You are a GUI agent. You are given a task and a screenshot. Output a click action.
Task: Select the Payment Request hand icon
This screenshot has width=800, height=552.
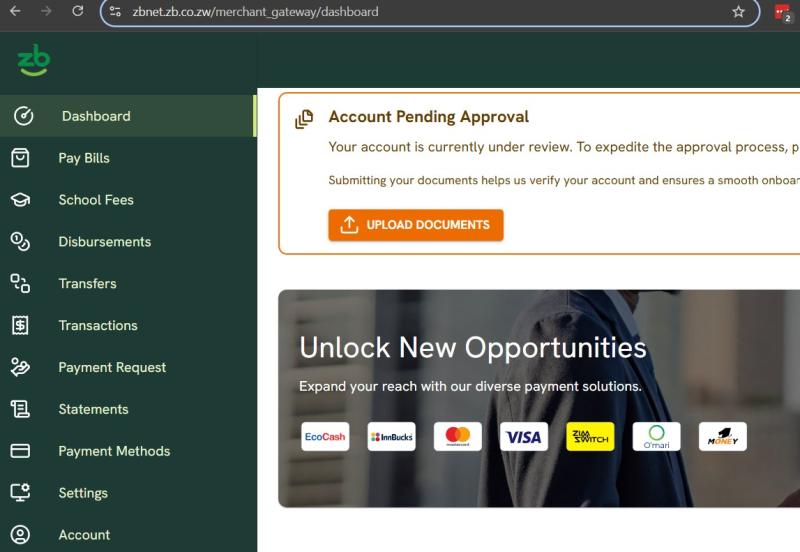20,367
